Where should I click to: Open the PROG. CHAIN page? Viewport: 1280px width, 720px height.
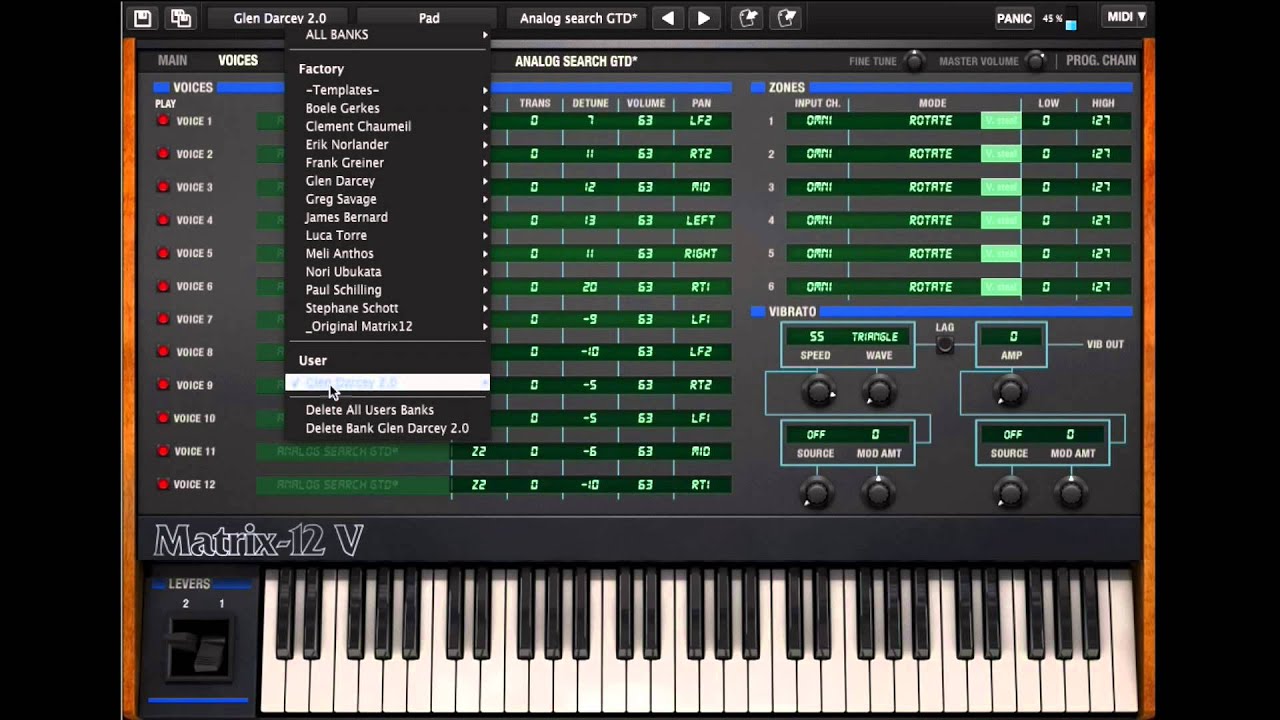1101,60
